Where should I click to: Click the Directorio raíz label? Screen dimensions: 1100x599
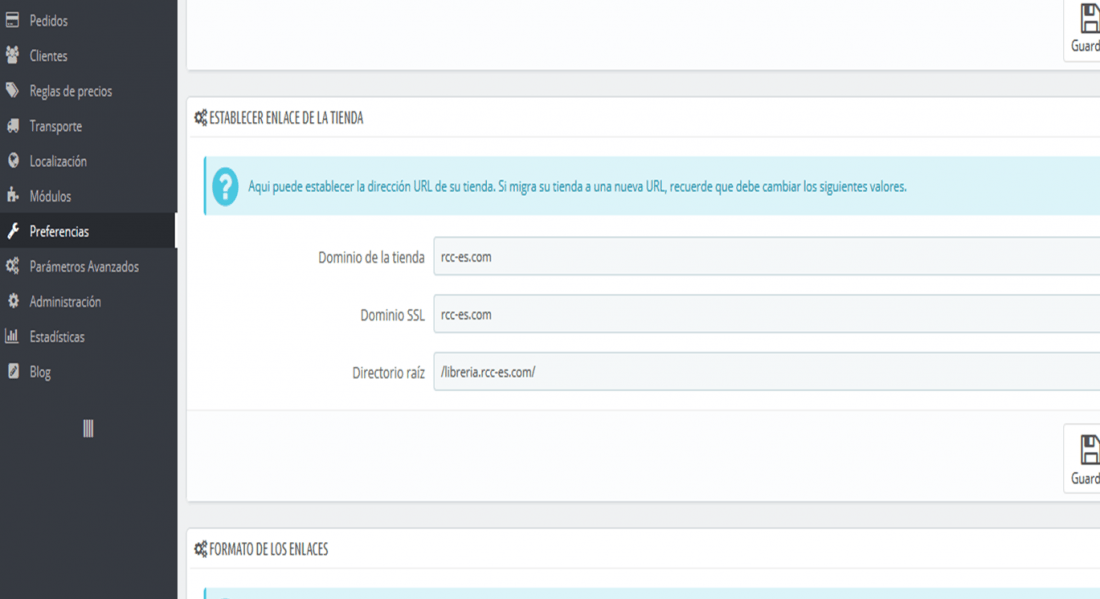click(x=388, y=372)
